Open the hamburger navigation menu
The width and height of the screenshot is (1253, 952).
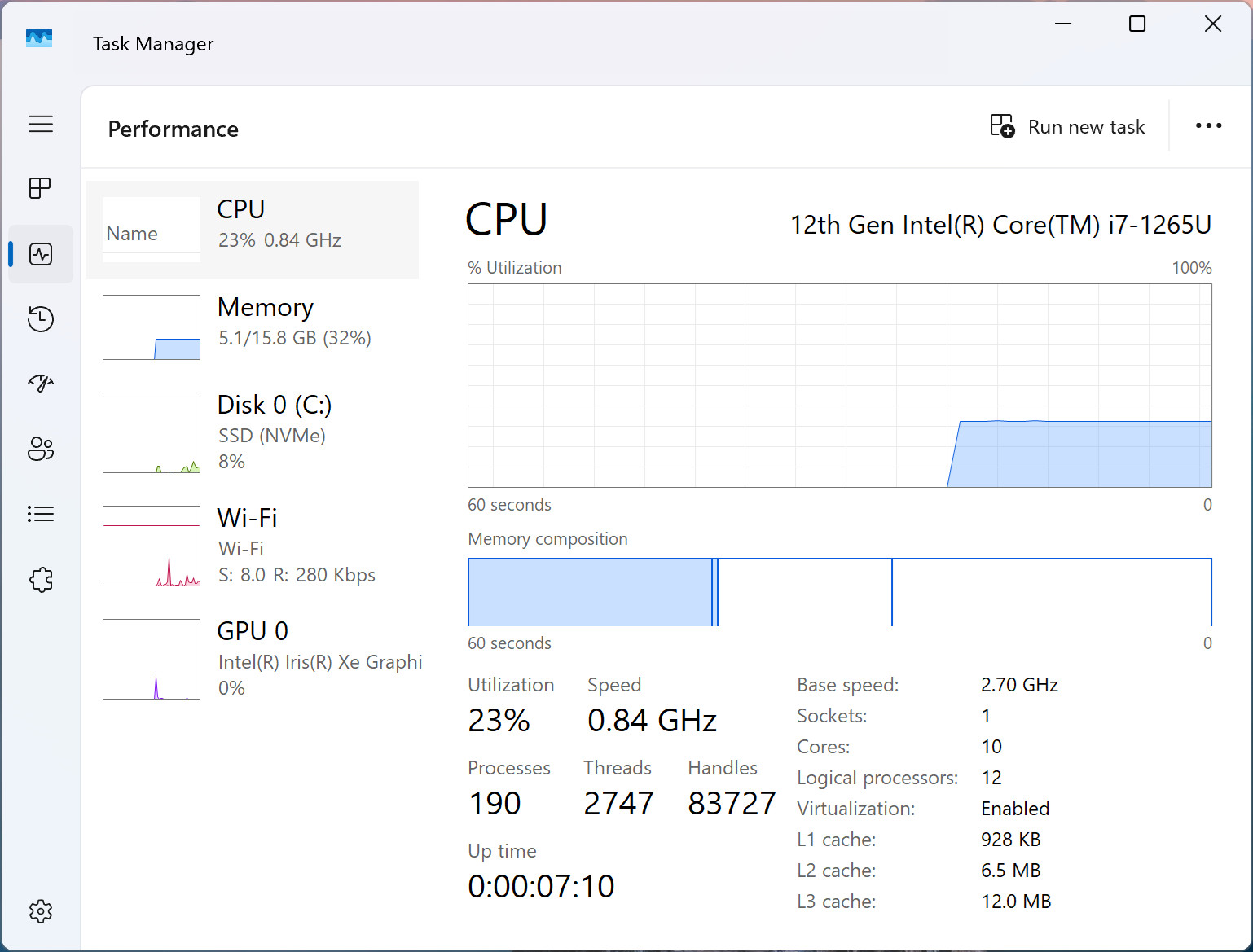(x=41, y=124)
